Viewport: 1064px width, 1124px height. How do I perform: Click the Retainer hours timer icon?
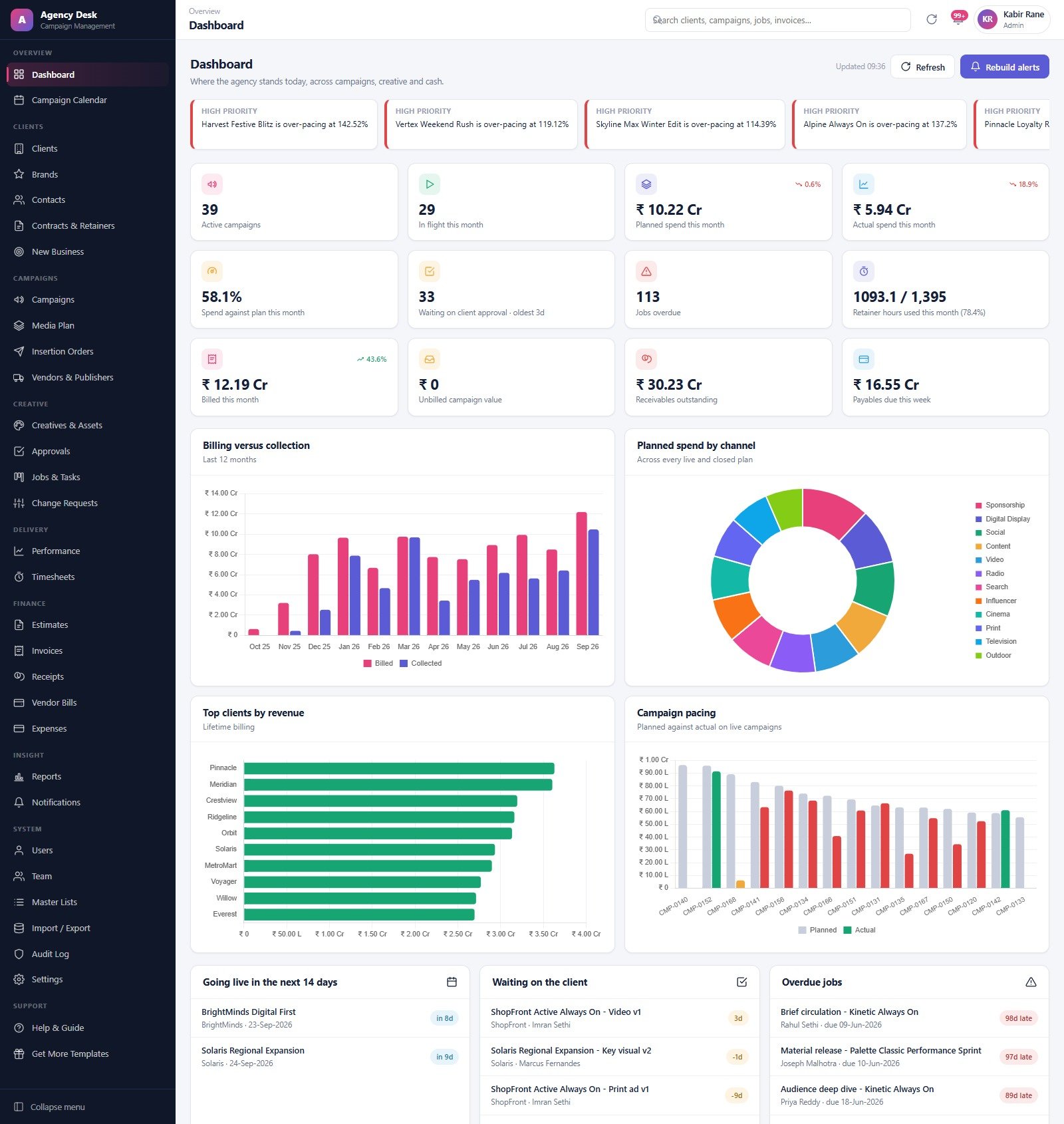coord(864,271)
